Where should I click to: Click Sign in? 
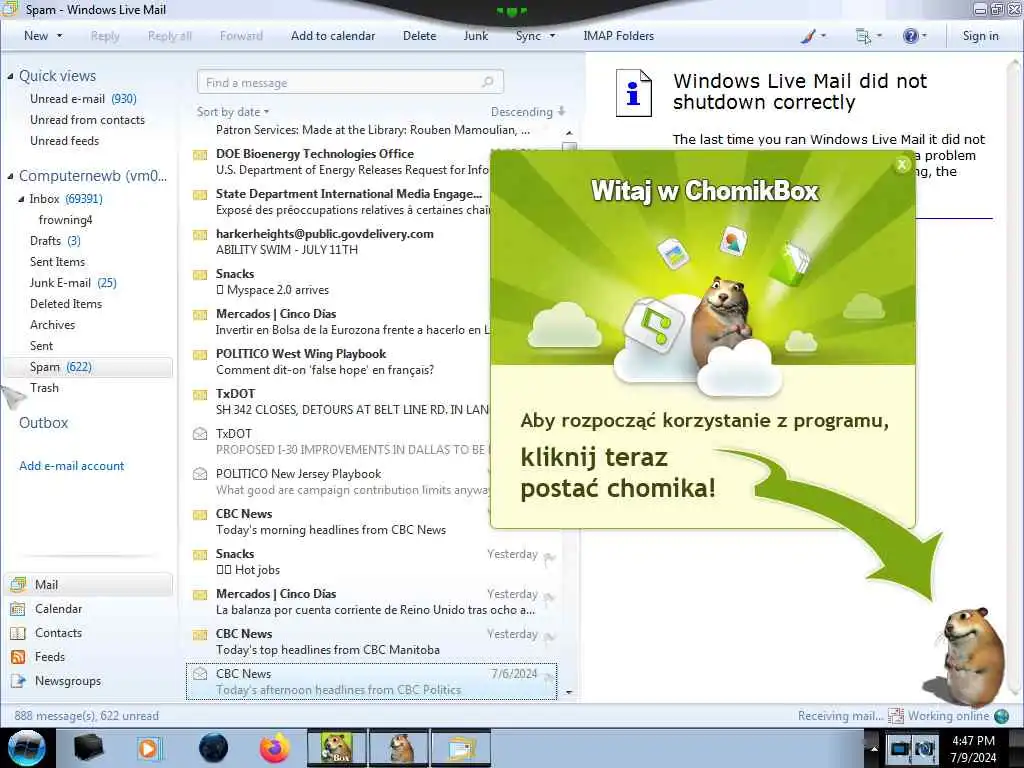pos(980,36)
